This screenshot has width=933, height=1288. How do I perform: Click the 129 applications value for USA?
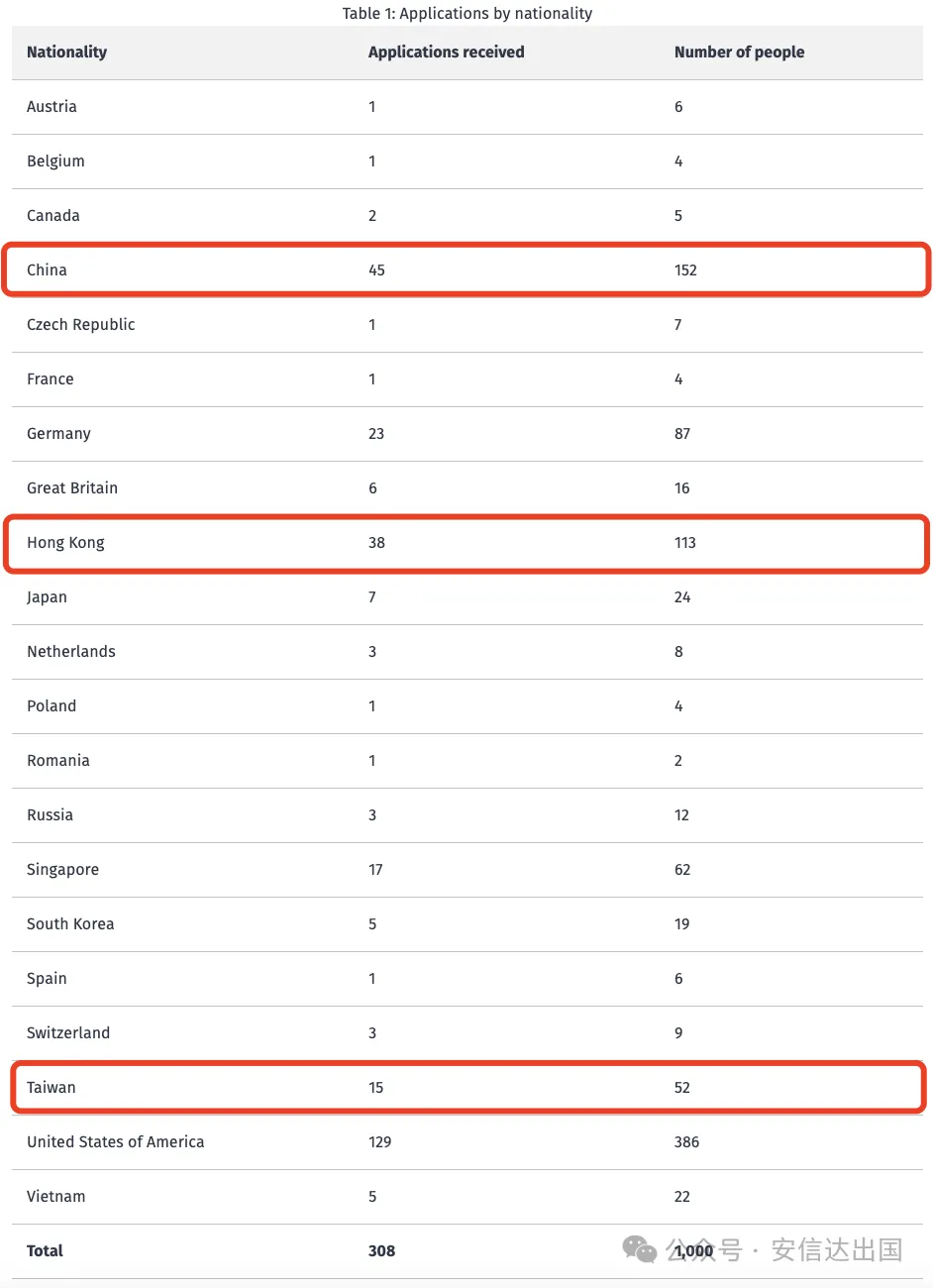click(379, 1141)
